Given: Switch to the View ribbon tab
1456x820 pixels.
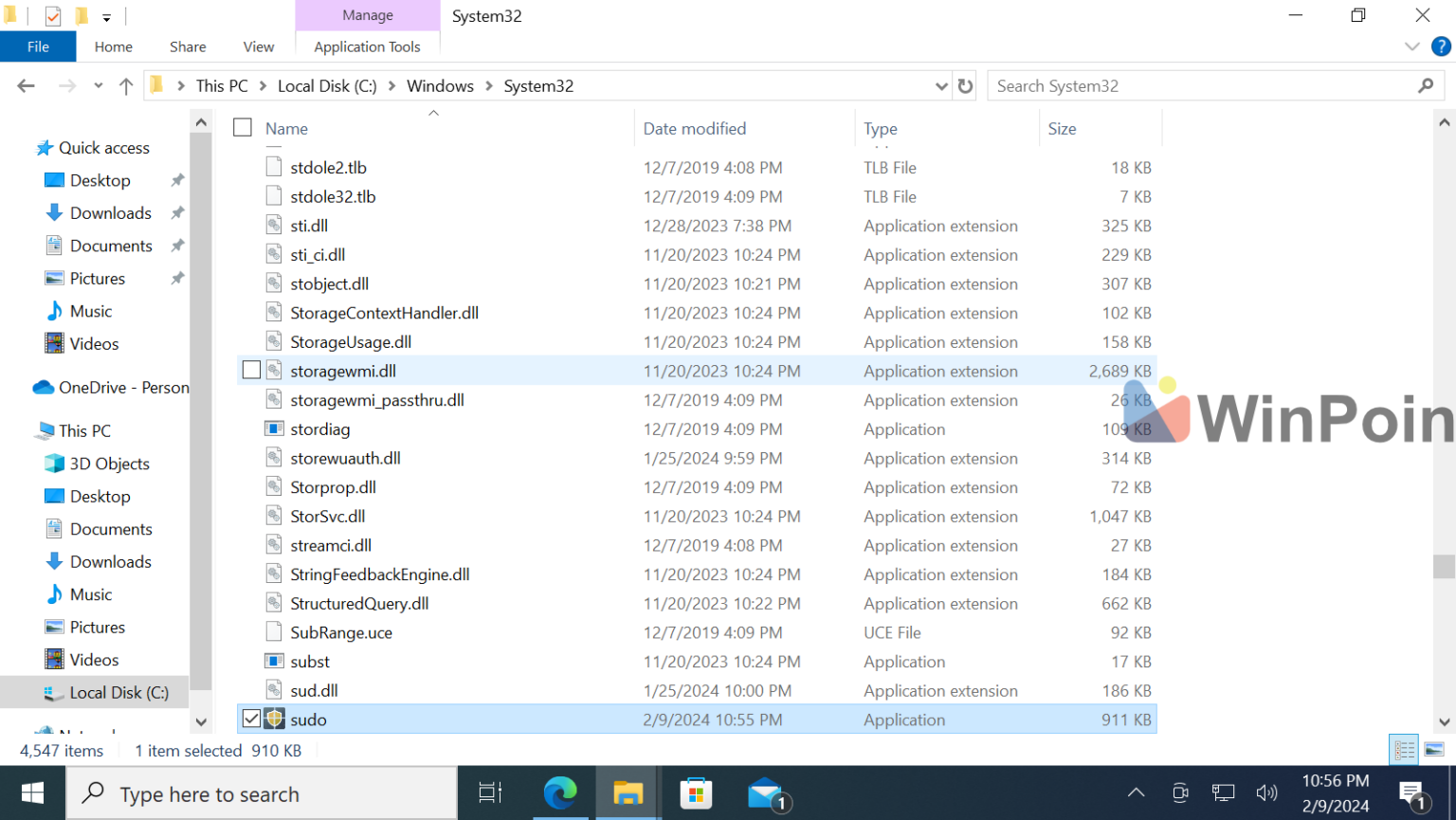Looking at the screenshot, I should (x=258, y=46).
